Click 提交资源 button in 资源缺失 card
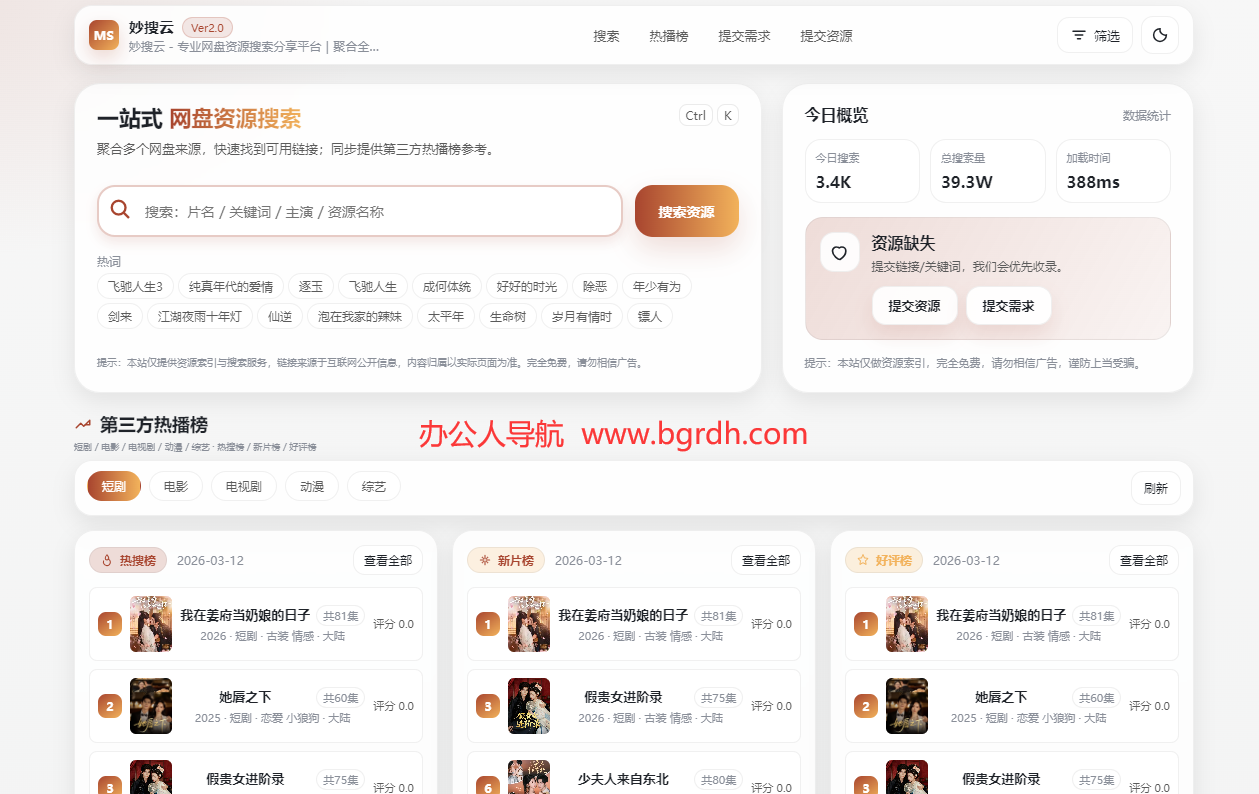 coord(914,306)
